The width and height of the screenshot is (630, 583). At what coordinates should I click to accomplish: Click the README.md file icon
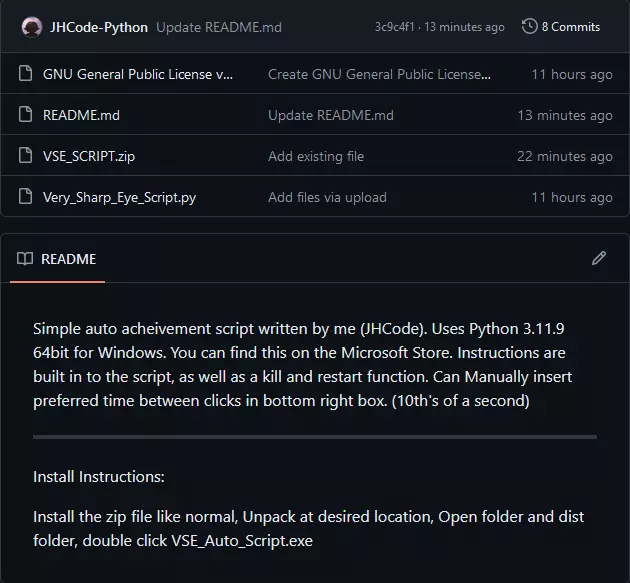tap(26, 115)
